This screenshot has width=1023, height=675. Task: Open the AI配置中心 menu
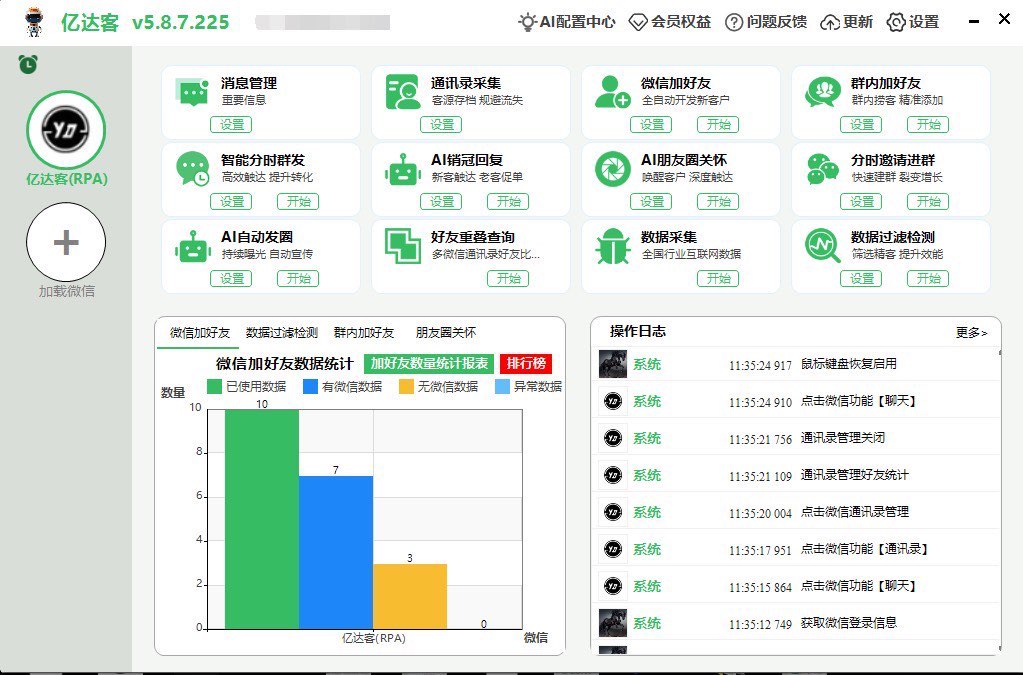click(x=566, y=22)
